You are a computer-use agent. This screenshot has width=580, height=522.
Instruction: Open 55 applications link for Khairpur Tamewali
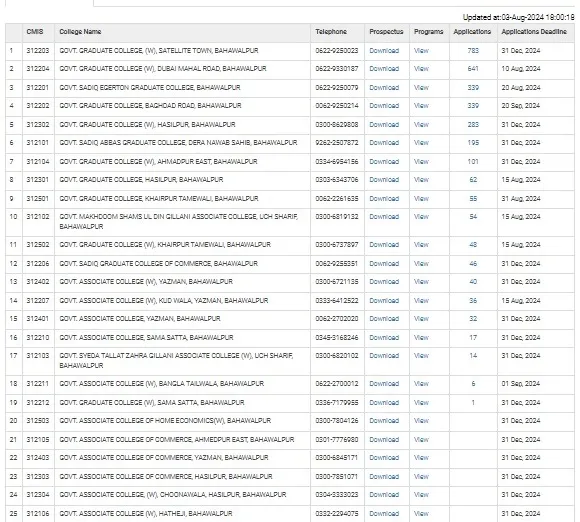point(473,199)
